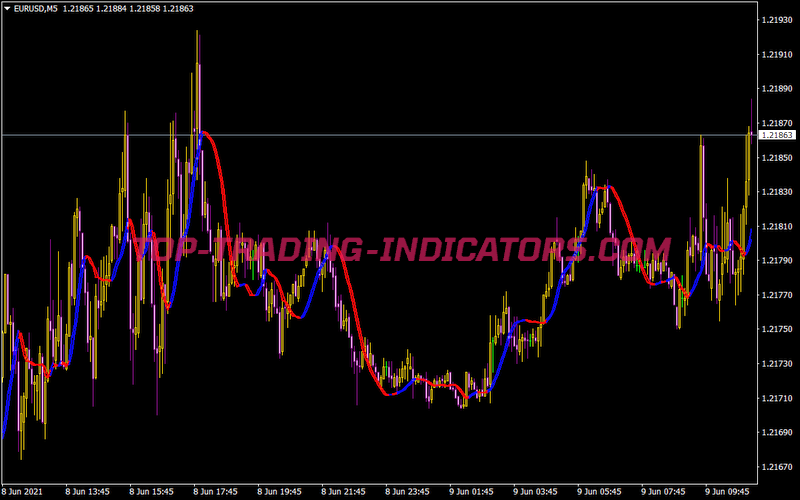Click the 1.21730 price scale label
The height and width of the screenshot is (500, 800).
pos(777,364)
